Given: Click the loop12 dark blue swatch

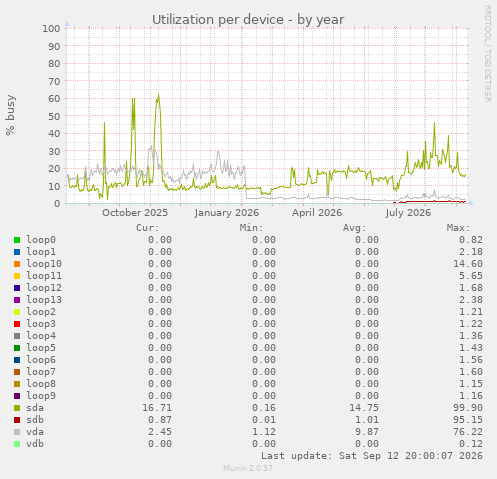Looking at the screenshot, I should click(x=17, y=288).
